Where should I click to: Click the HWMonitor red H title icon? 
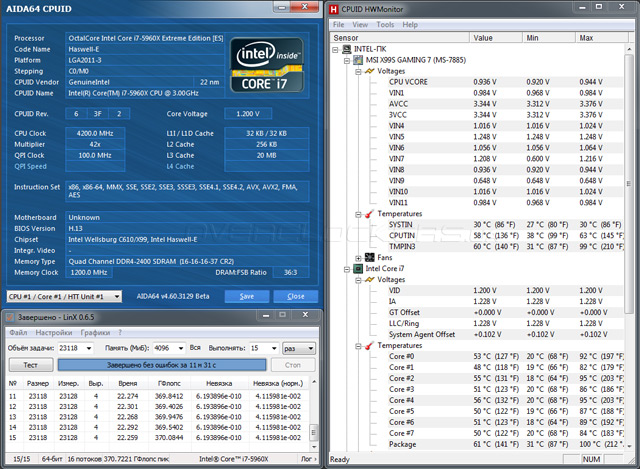tap(334, 9)
